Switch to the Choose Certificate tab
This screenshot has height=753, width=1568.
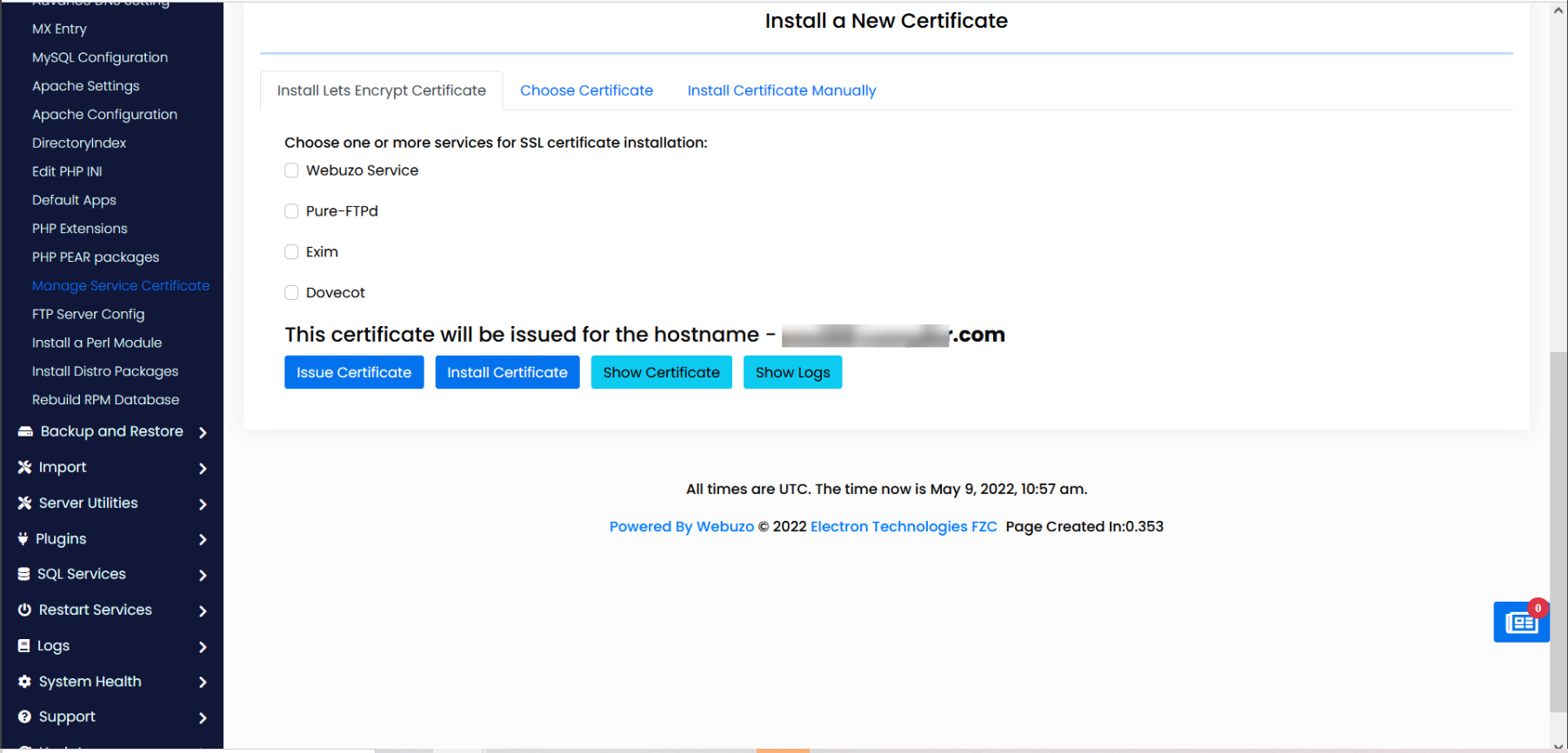(x=586, y=90)
